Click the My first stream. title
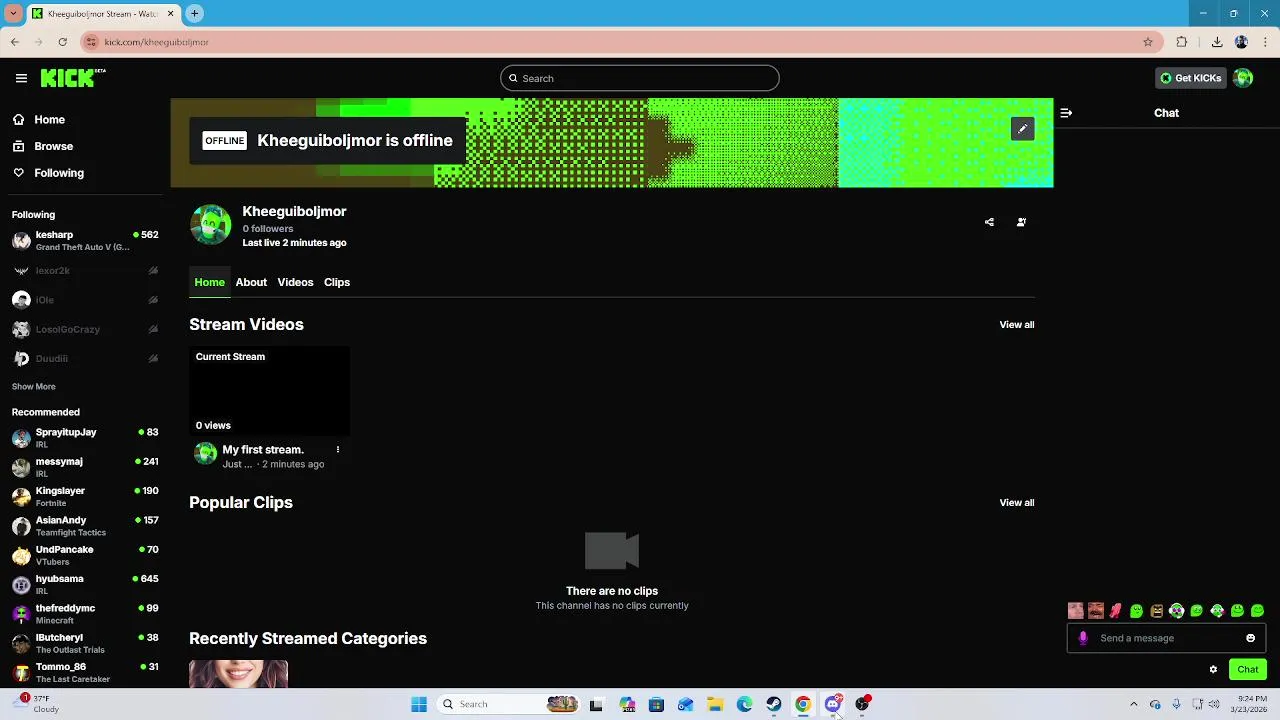 [263, 450]
